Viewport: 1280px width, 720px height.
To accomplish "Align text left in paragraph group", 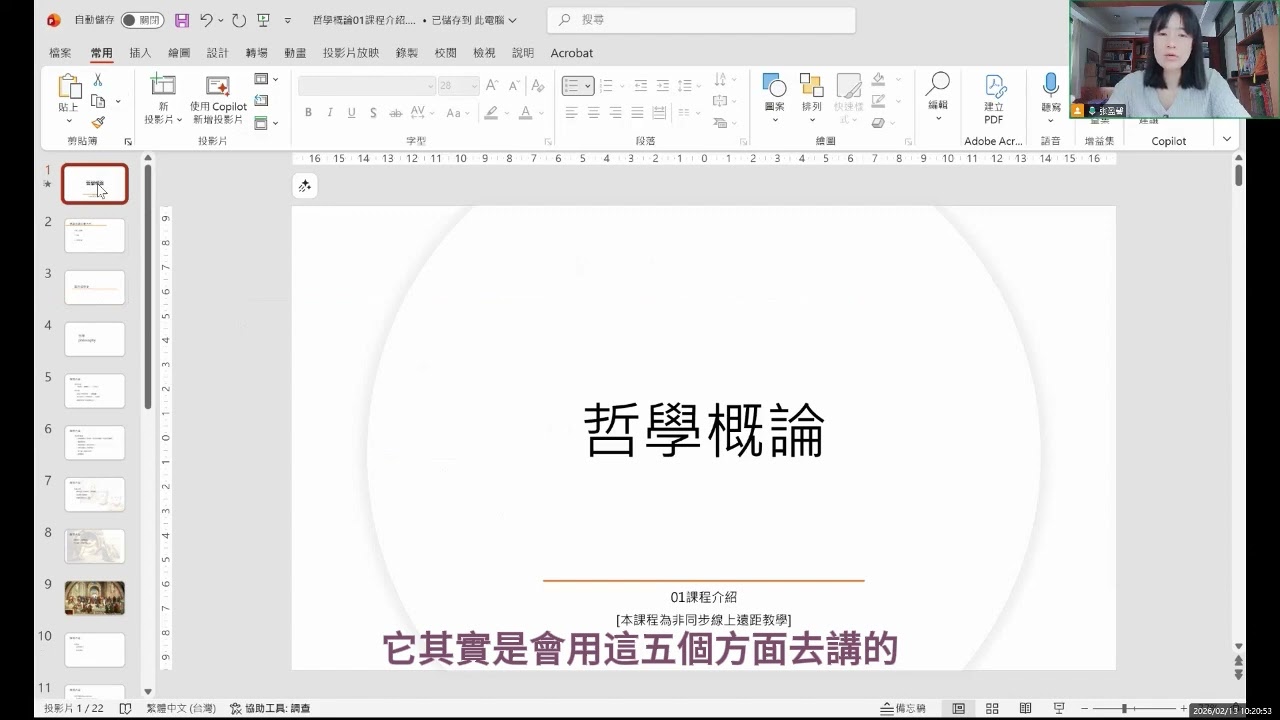I will (x=572, y=113).
